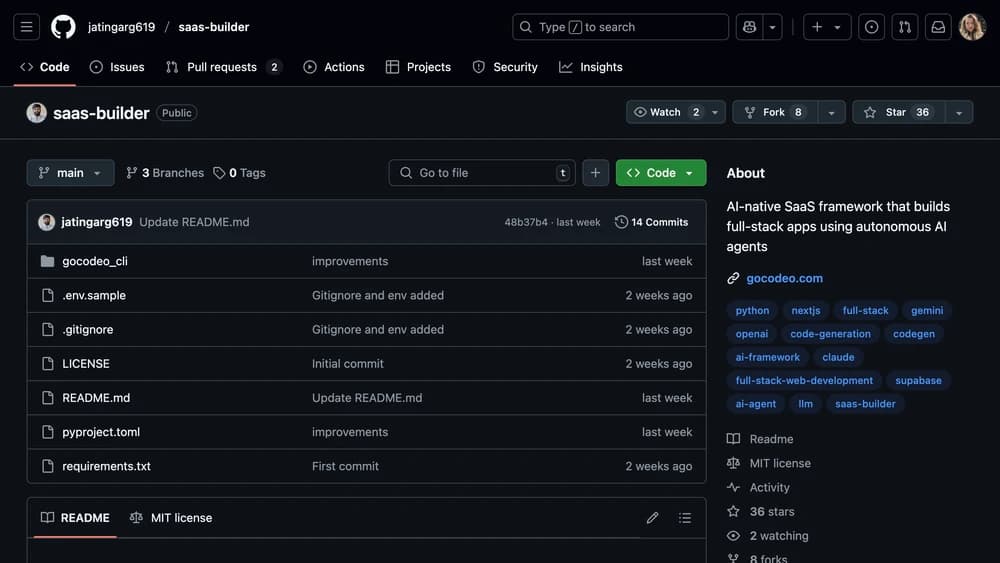The width and height of the screenshot is (1000, 563).
Task: Open the issues icon in header
Action: point(871,27)
